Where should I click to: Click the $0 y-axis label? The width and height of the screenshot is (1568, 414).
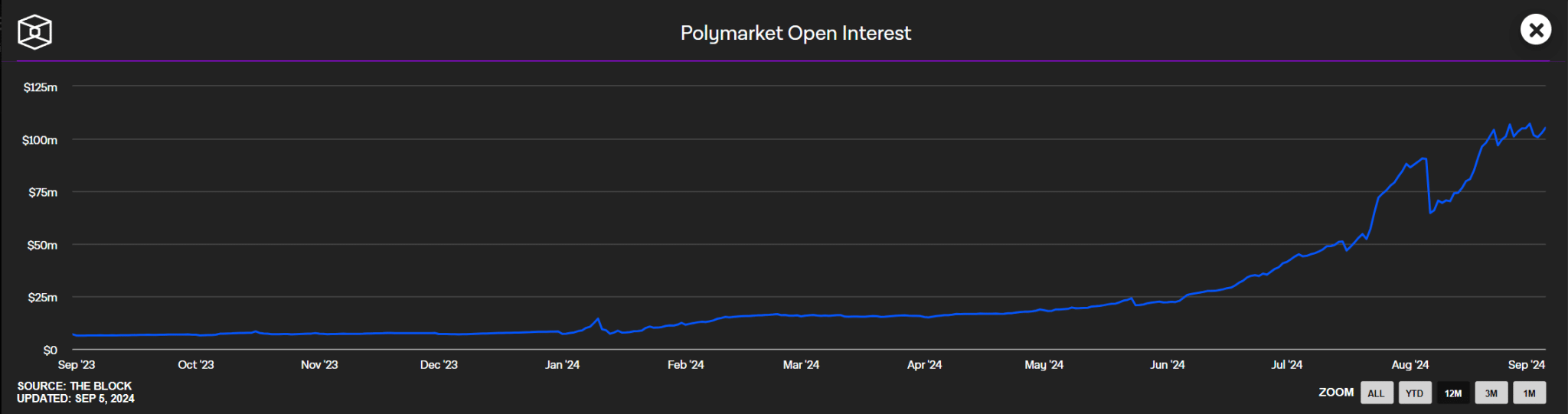pos(50,350)
